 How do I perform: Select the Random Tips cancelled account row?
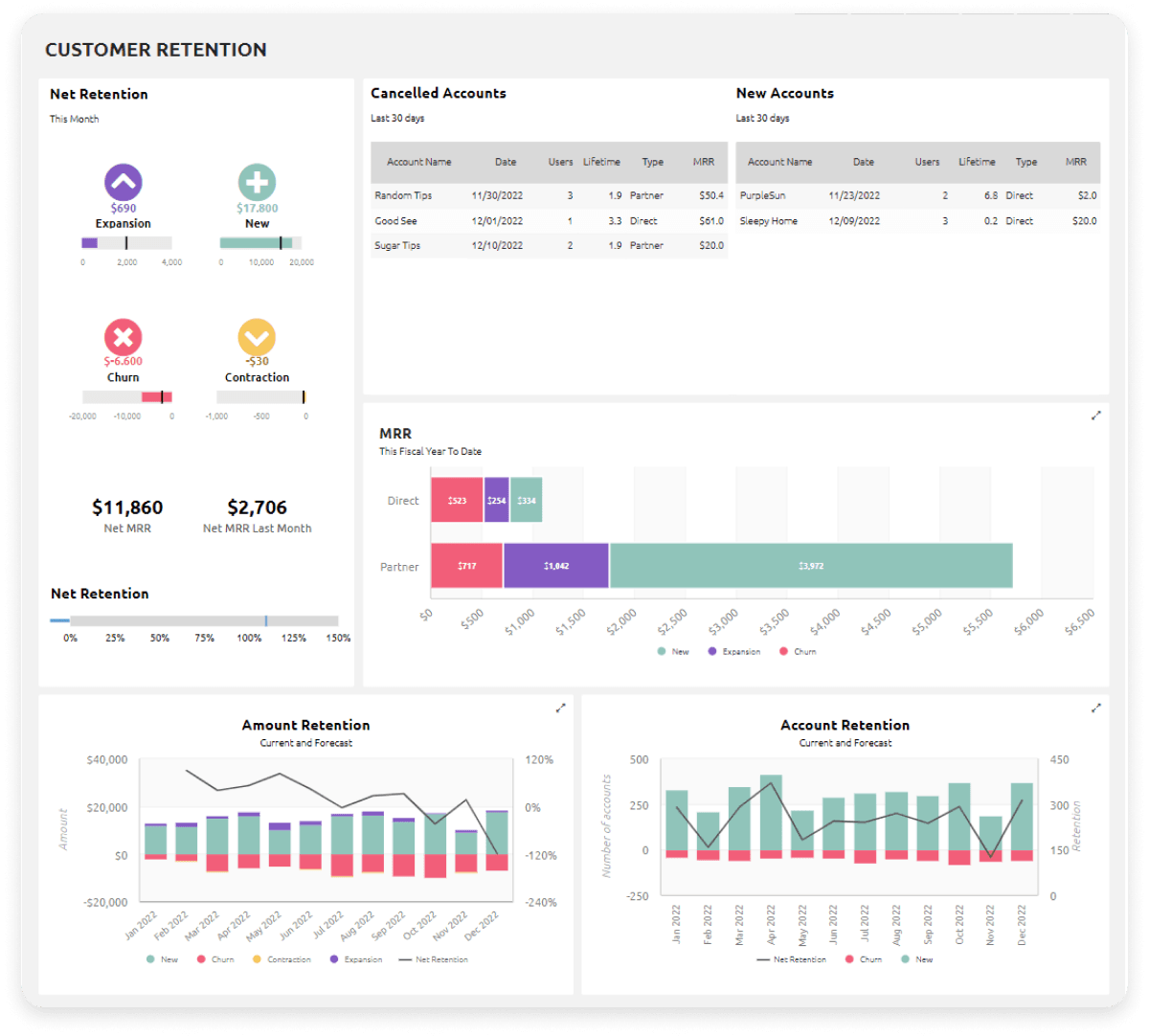pos(549,195)
